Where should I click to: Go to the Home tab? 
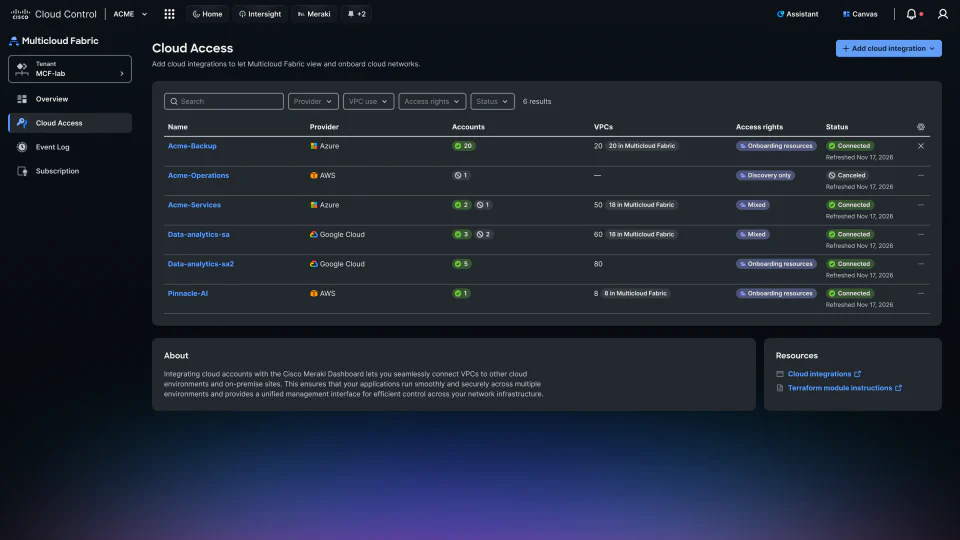pos(207,14)
